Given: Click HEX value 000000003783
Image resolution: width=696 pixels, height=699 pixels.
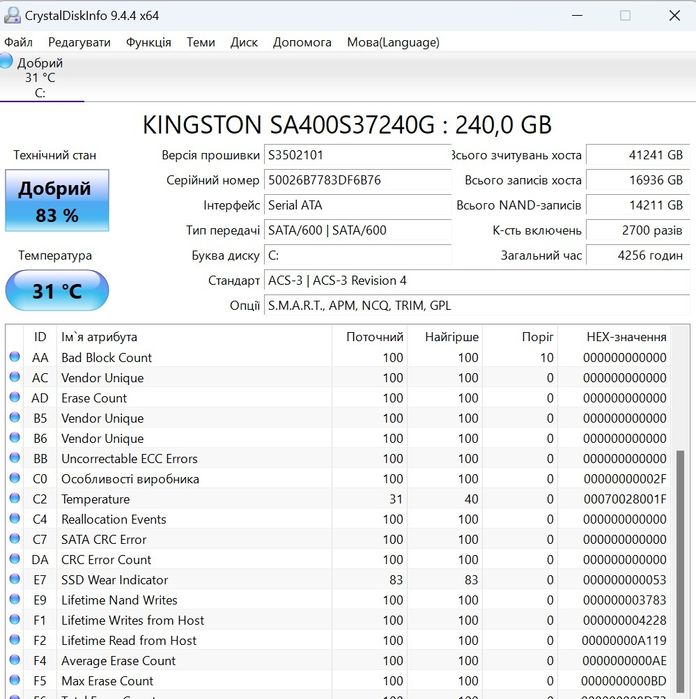Looking at the screenshot, I should pyautogui.click(x=625, y=600).
